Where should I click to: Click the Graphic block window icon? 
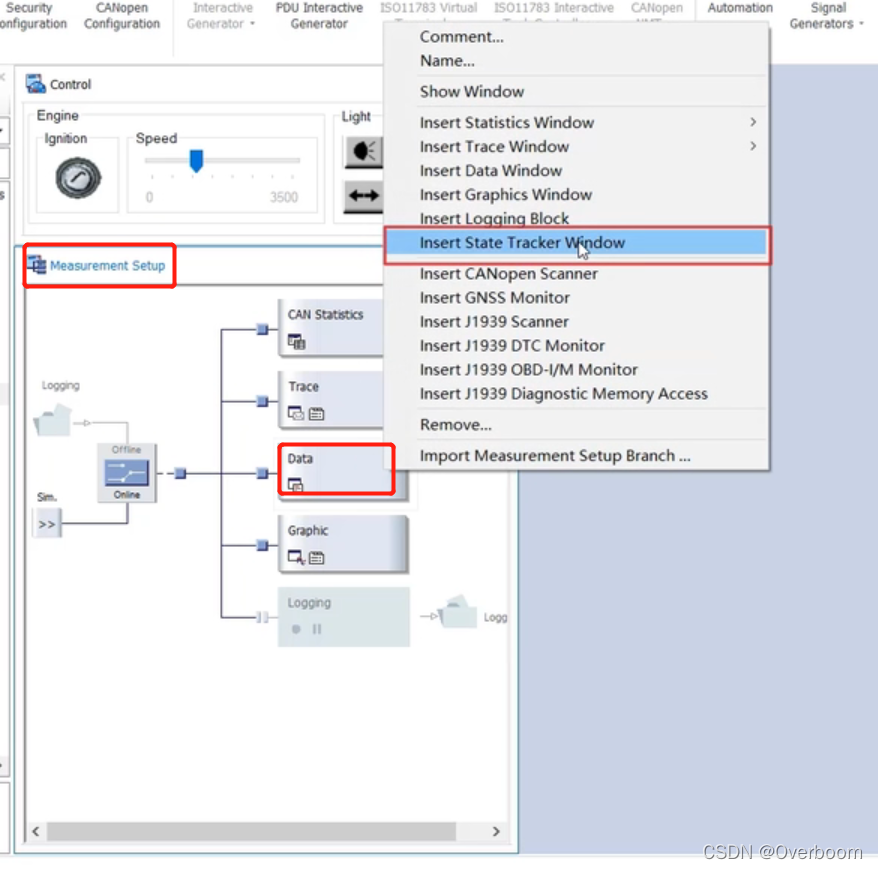pos(296,557)
